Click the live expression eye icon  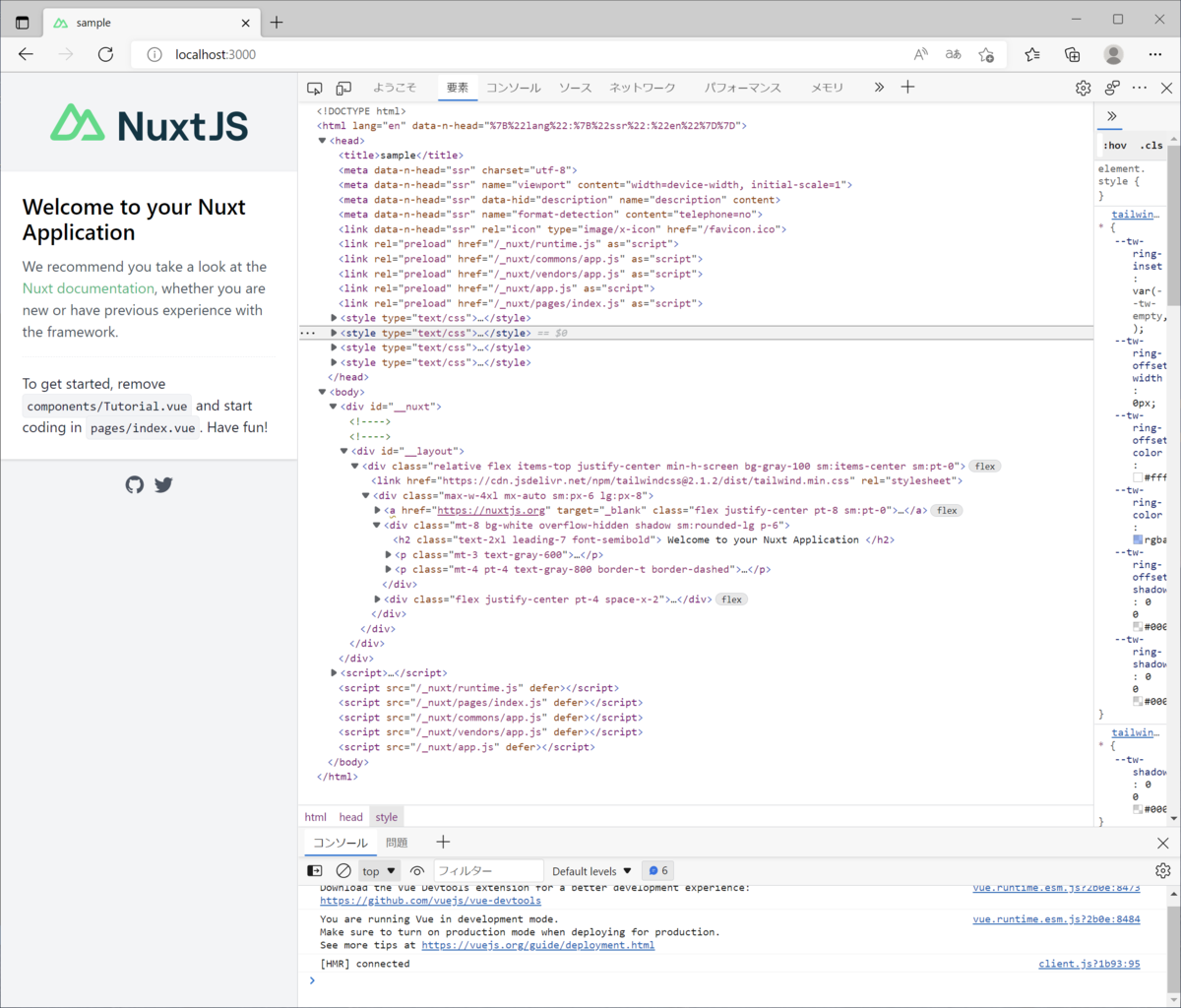(417, 870)
